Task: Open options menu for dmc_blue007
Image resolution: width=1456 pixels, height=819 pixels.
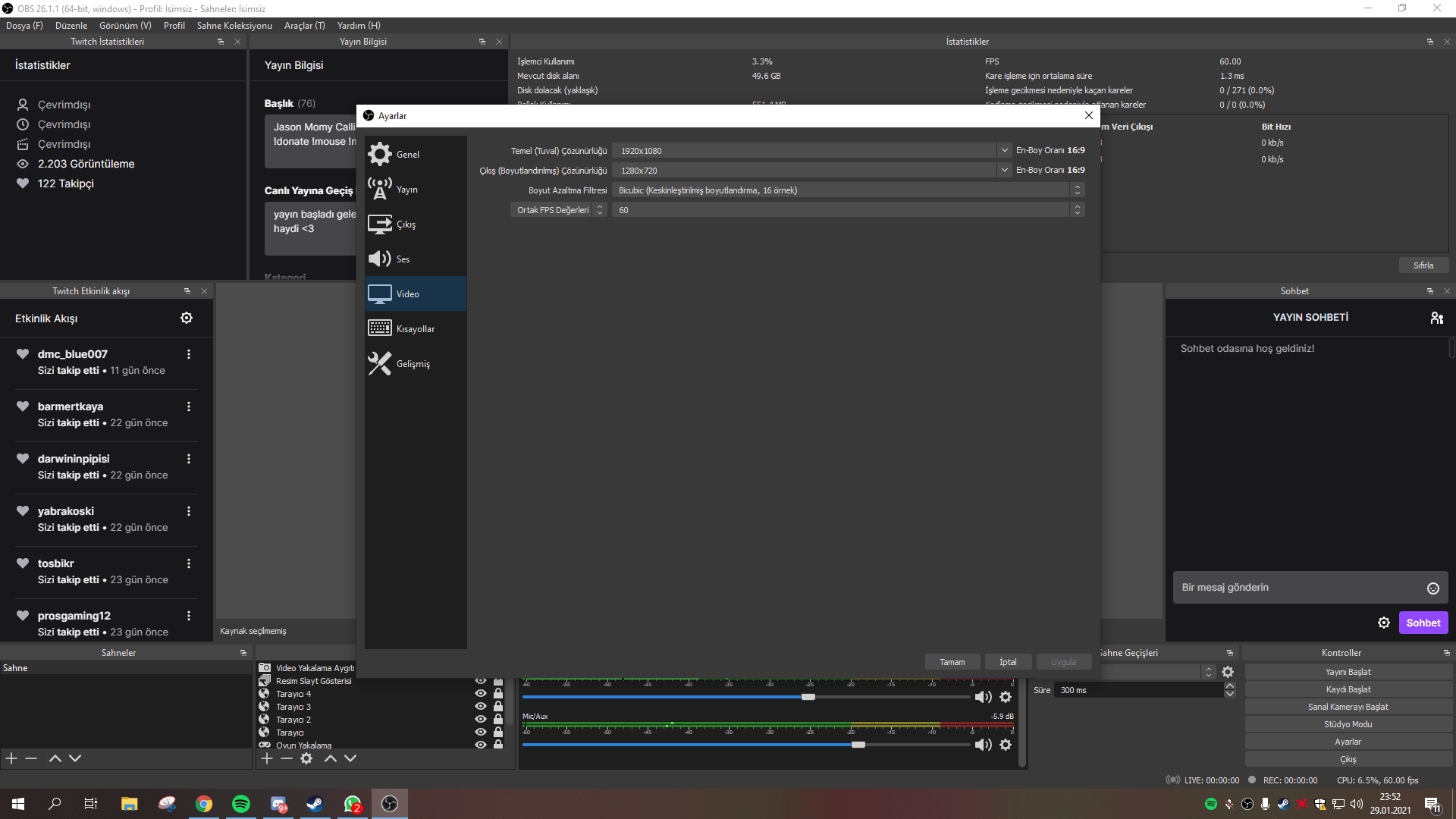Action: (189, 354)
